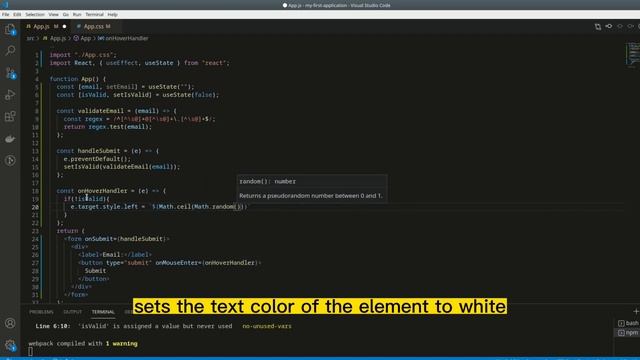Click line number 18 in the gutter
The image size is (640, 360).
(x=35, y=191)
